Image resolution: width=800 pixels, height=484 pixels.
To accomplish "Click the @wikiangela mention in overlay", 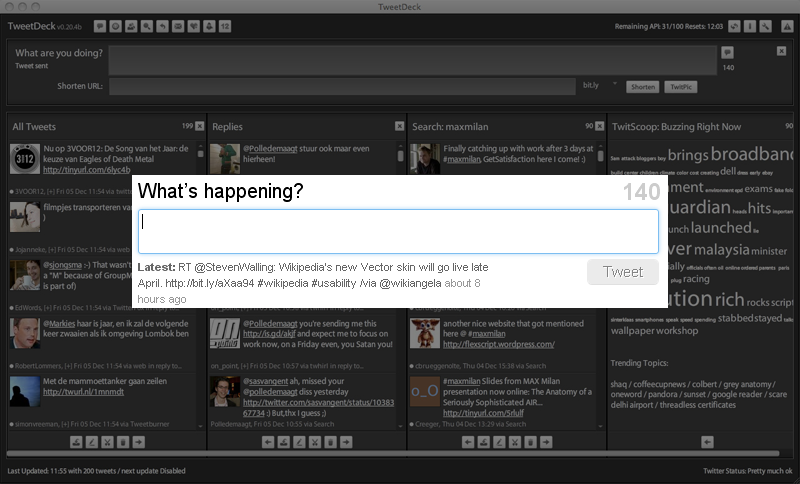I will [410, 283].
